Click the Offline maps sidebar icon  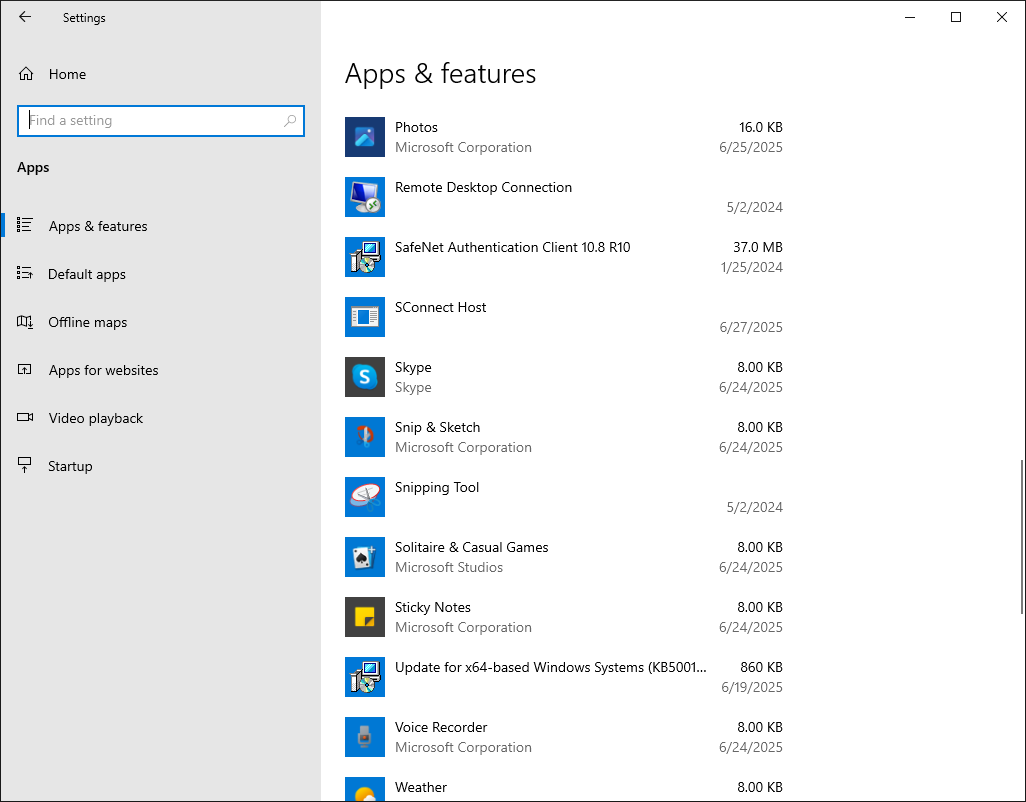pyautogui.click(x=25, y=322)
